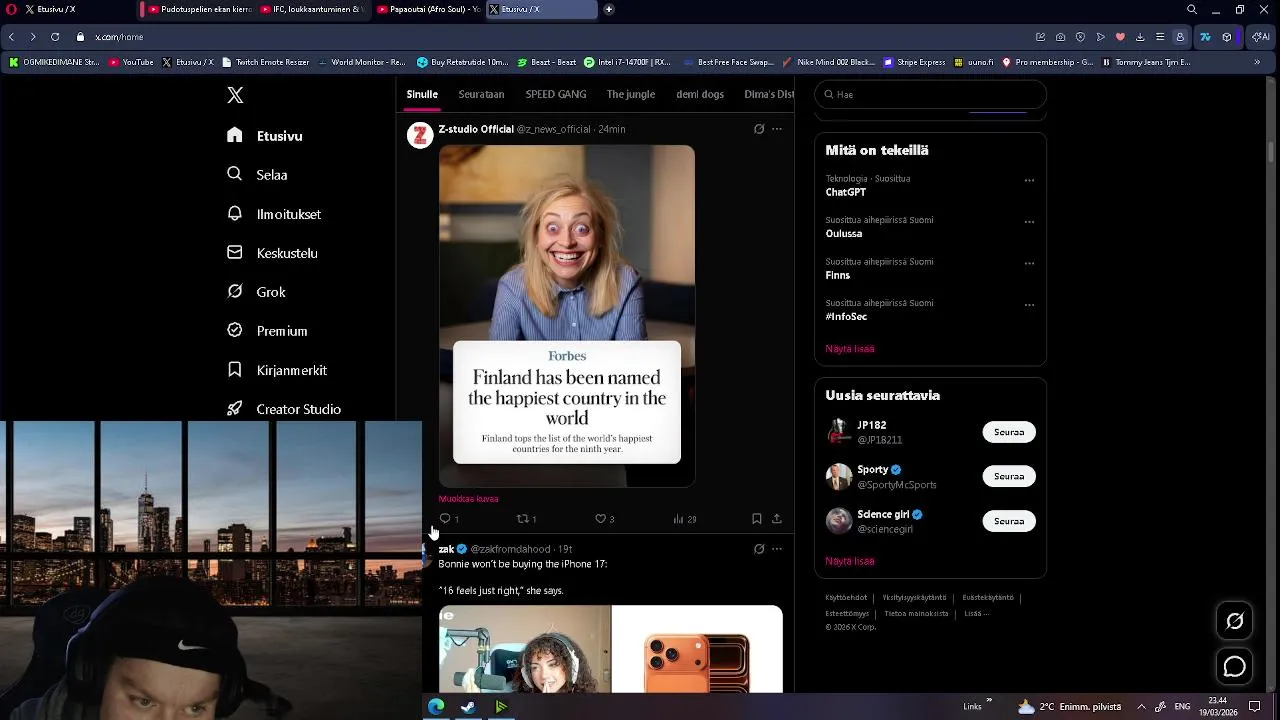Open Twitch Emote Resizer bookmark
This screenshot has width=1280, height=720.
coord(265,62)
